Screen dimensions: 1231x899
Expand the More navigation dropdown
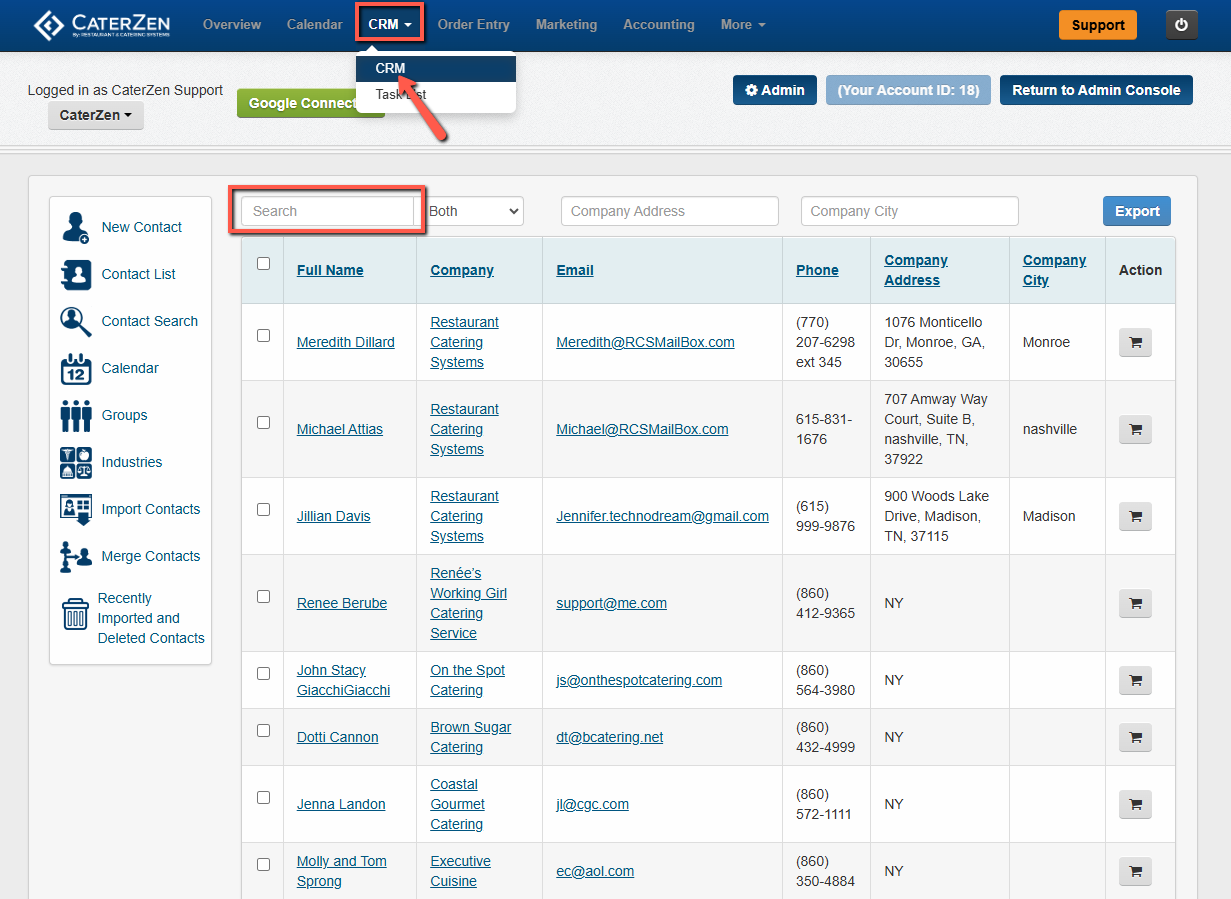pyautogui.click(x=743, y=24)
